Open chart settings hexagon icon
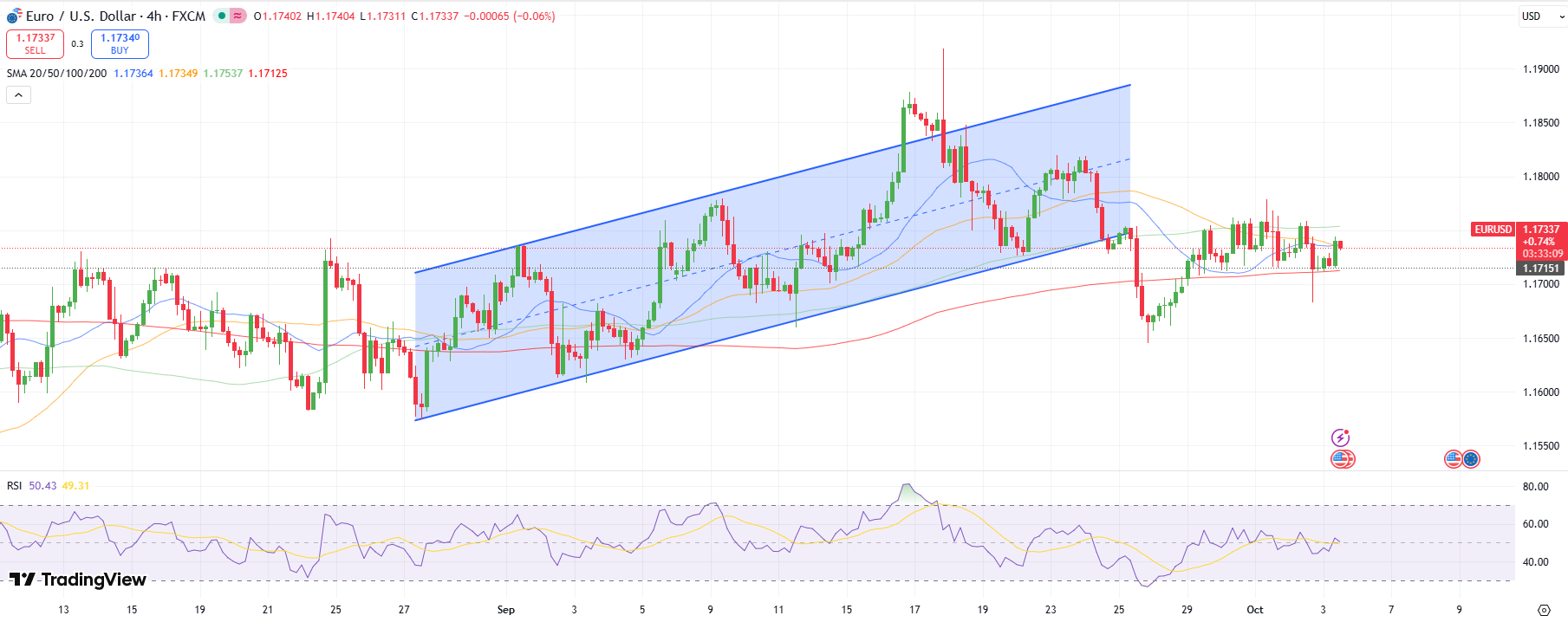This screenshot has height=622, width=1568. [1544, 610]
